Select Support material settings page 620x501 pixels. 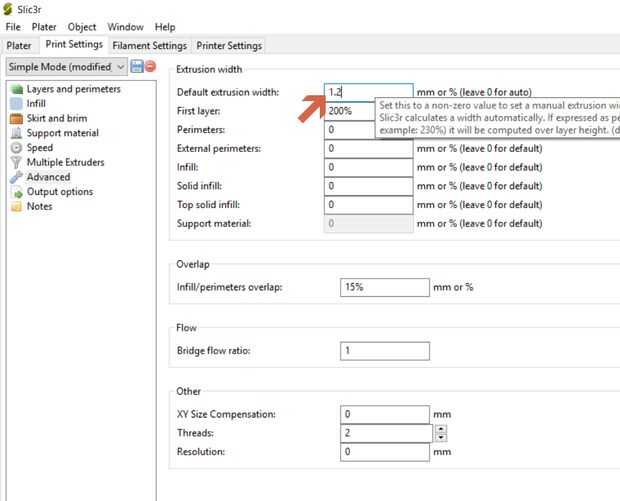(62, 133)
